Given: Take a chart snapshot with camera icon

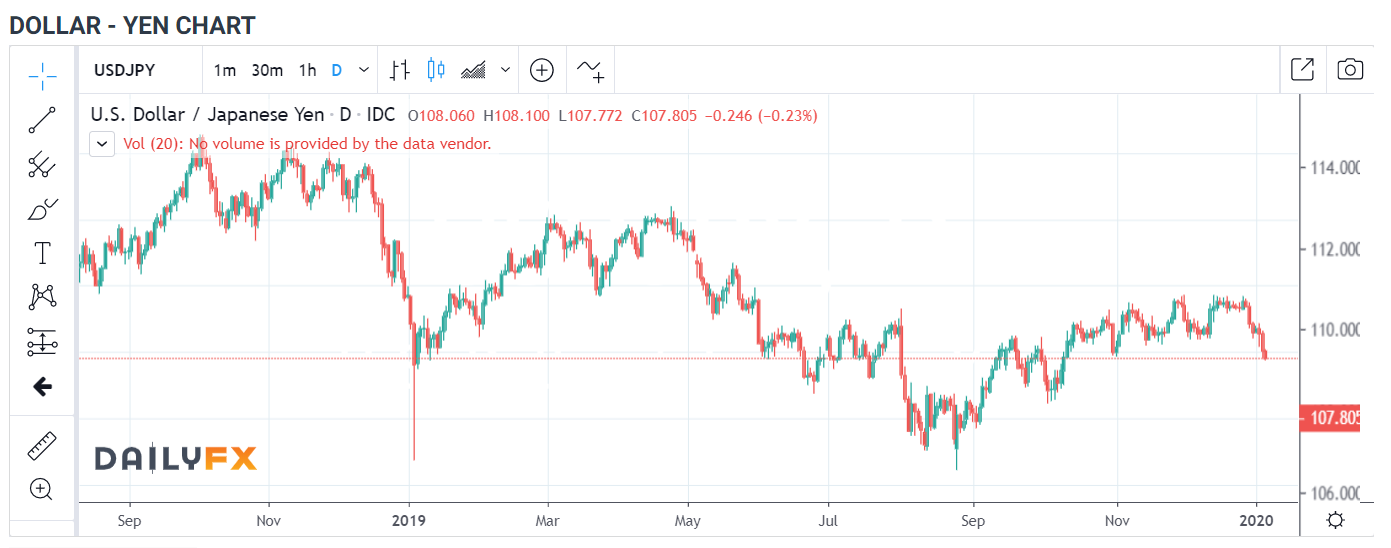Looking at the screenshot, I should pos(1350,70).
